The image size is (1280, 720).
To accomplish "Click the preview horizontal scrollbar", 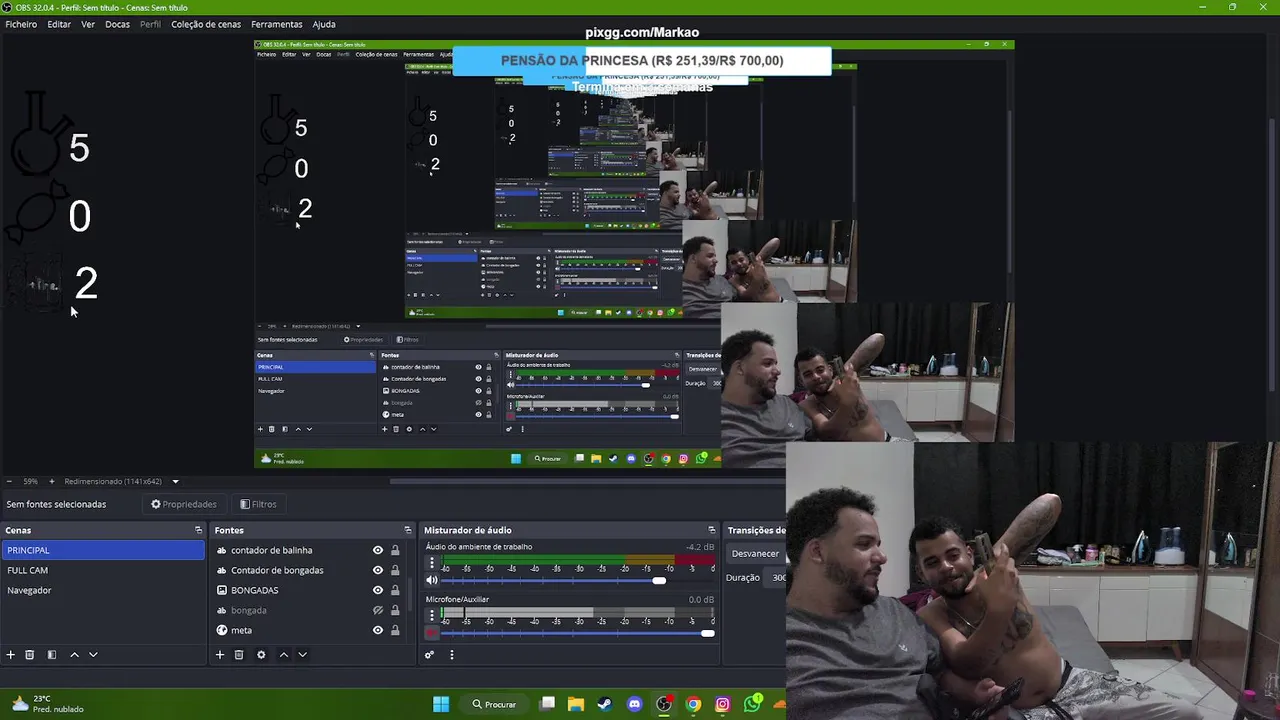I will [x=588, y=481].
